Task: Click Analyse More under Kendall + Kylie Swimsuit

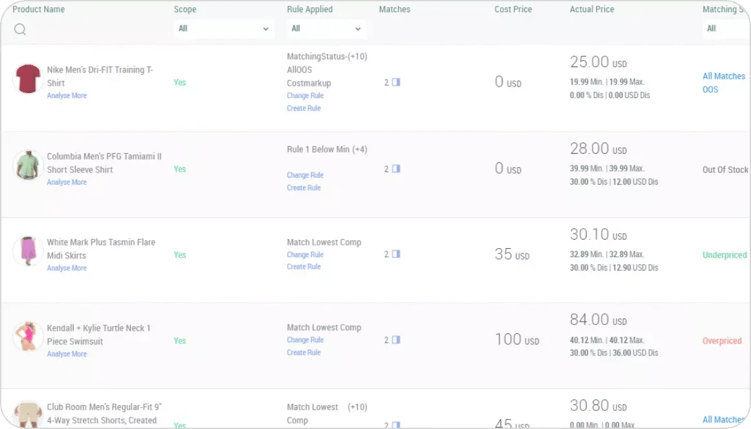Action: [67, 354]
